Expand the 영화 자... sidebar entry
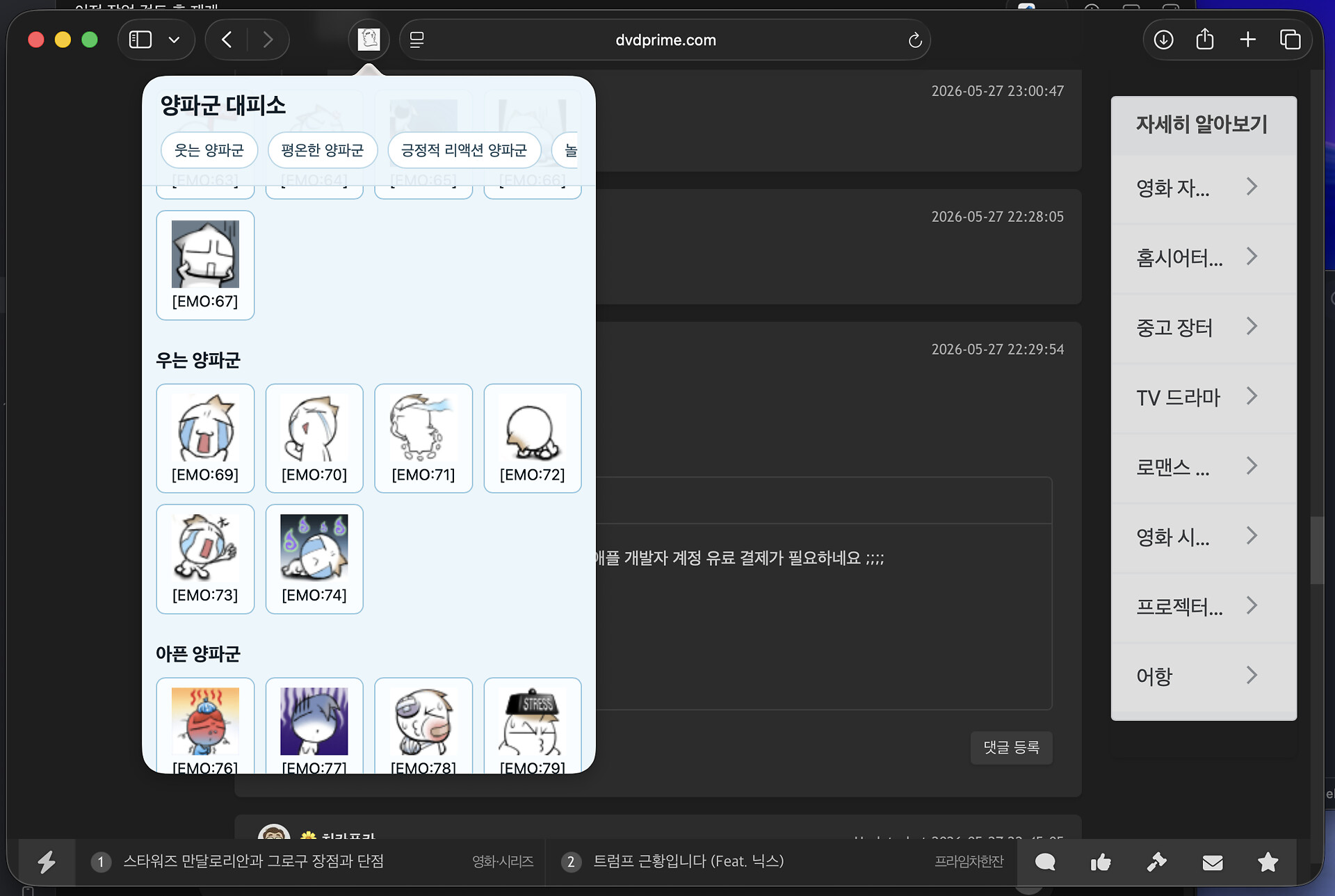 click(1204, 188)
